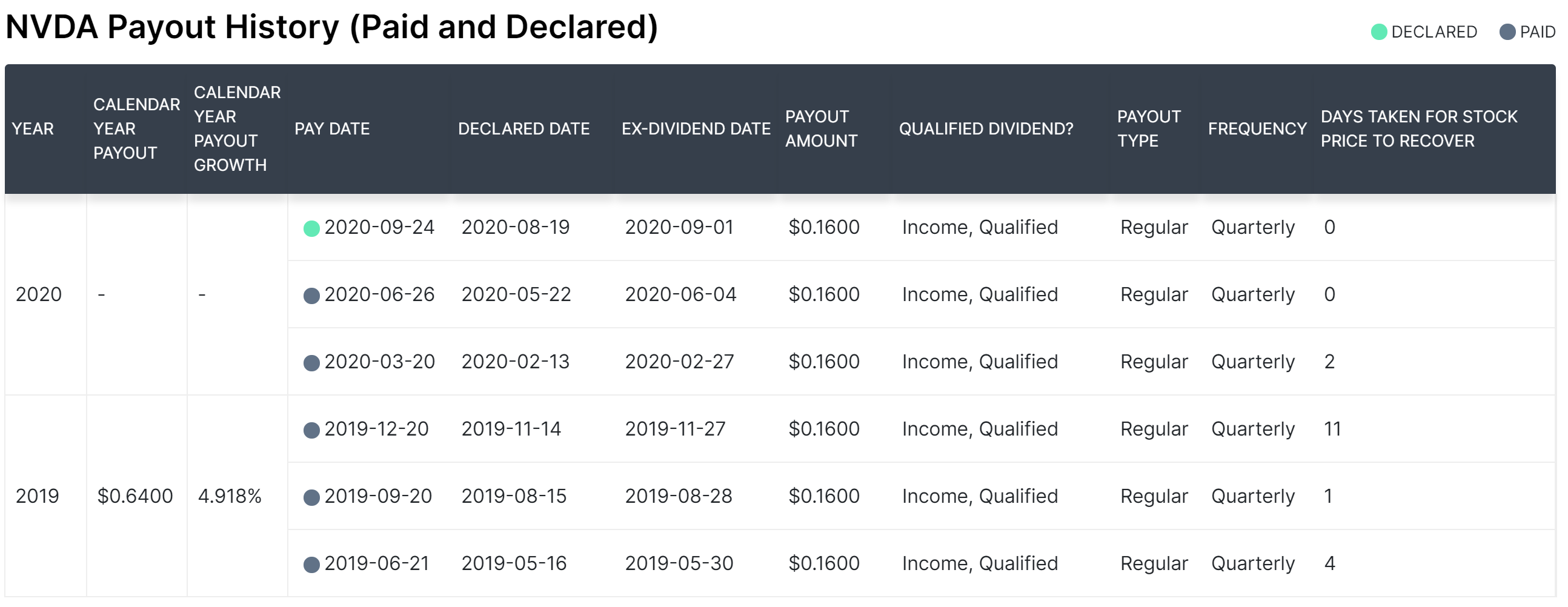The height and width of the screenshot is (607, 1568).
Task: Click the PAYOUT AMOUNT column header
Action: (821, 129)
